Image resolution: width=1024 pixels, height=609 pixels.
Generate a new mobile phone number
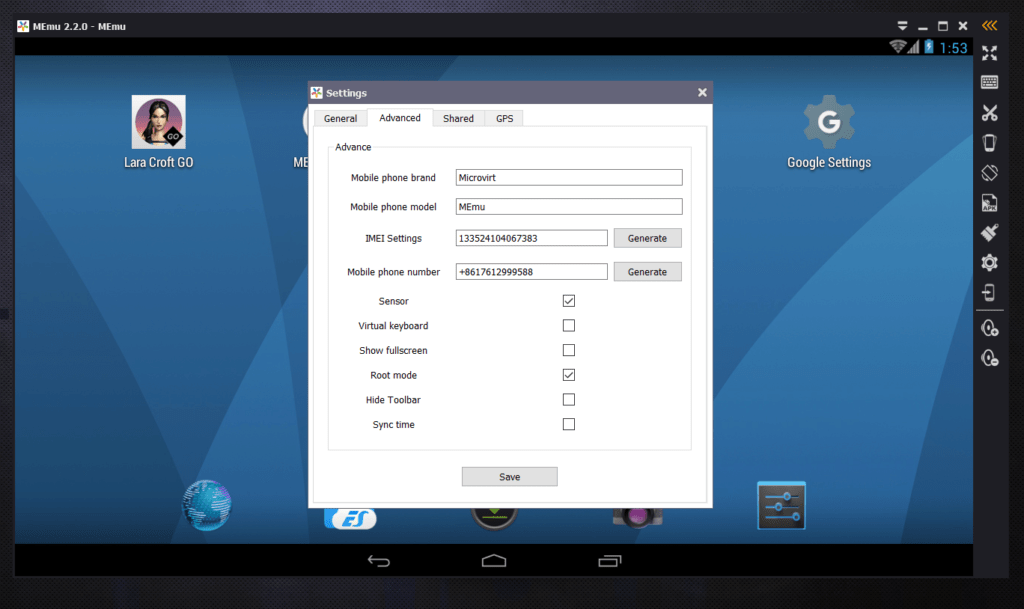647,272
